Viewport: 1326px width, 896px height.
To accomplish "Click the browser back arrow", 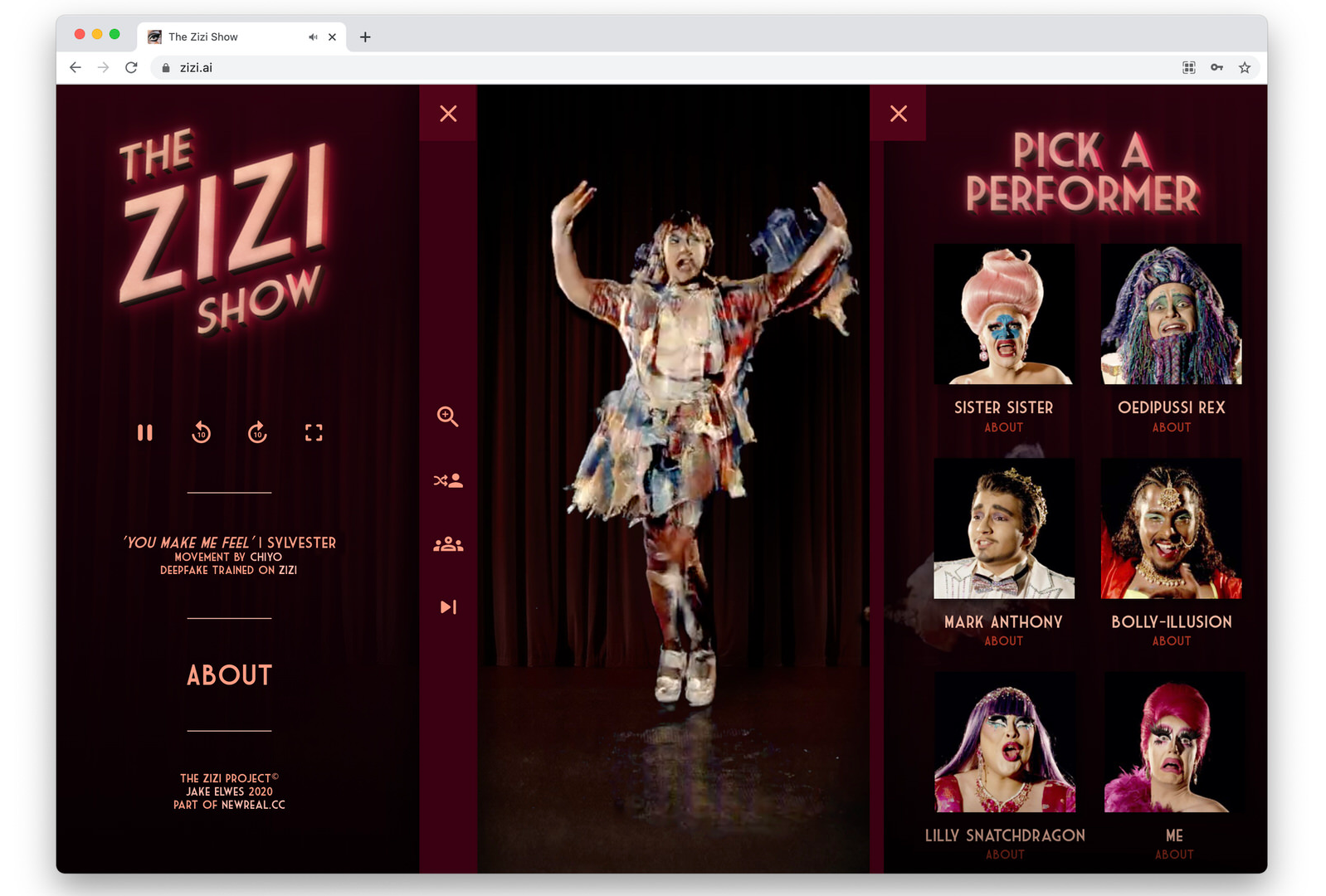I will pyautogui.click(x=76, y=67).
